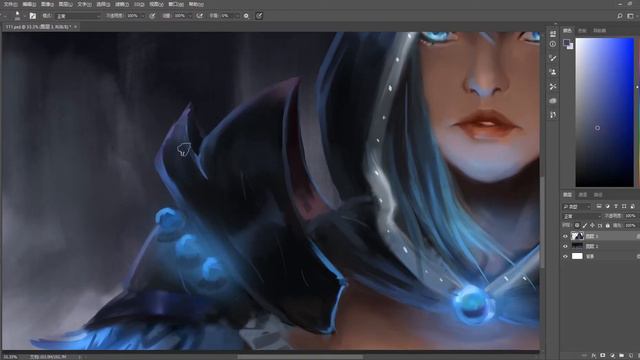Screen dimensions: 640x360
Task: Toggle the brush settings panel button in options bar
Action: 33,16
